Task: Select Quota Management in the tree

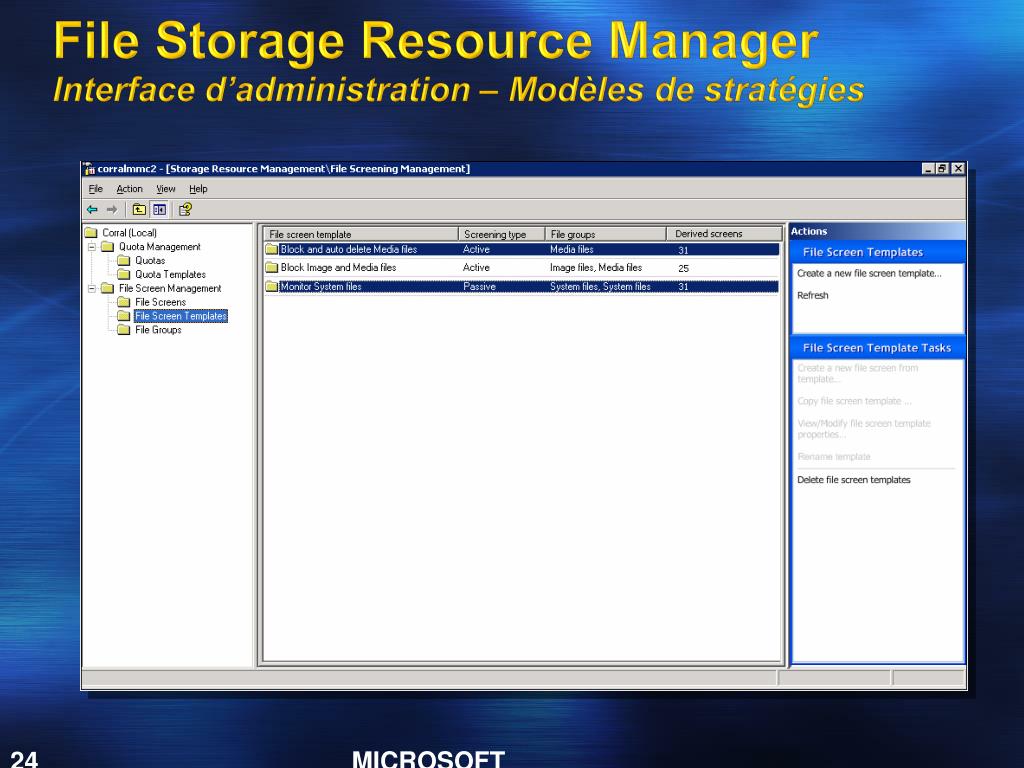Action: 159,247
